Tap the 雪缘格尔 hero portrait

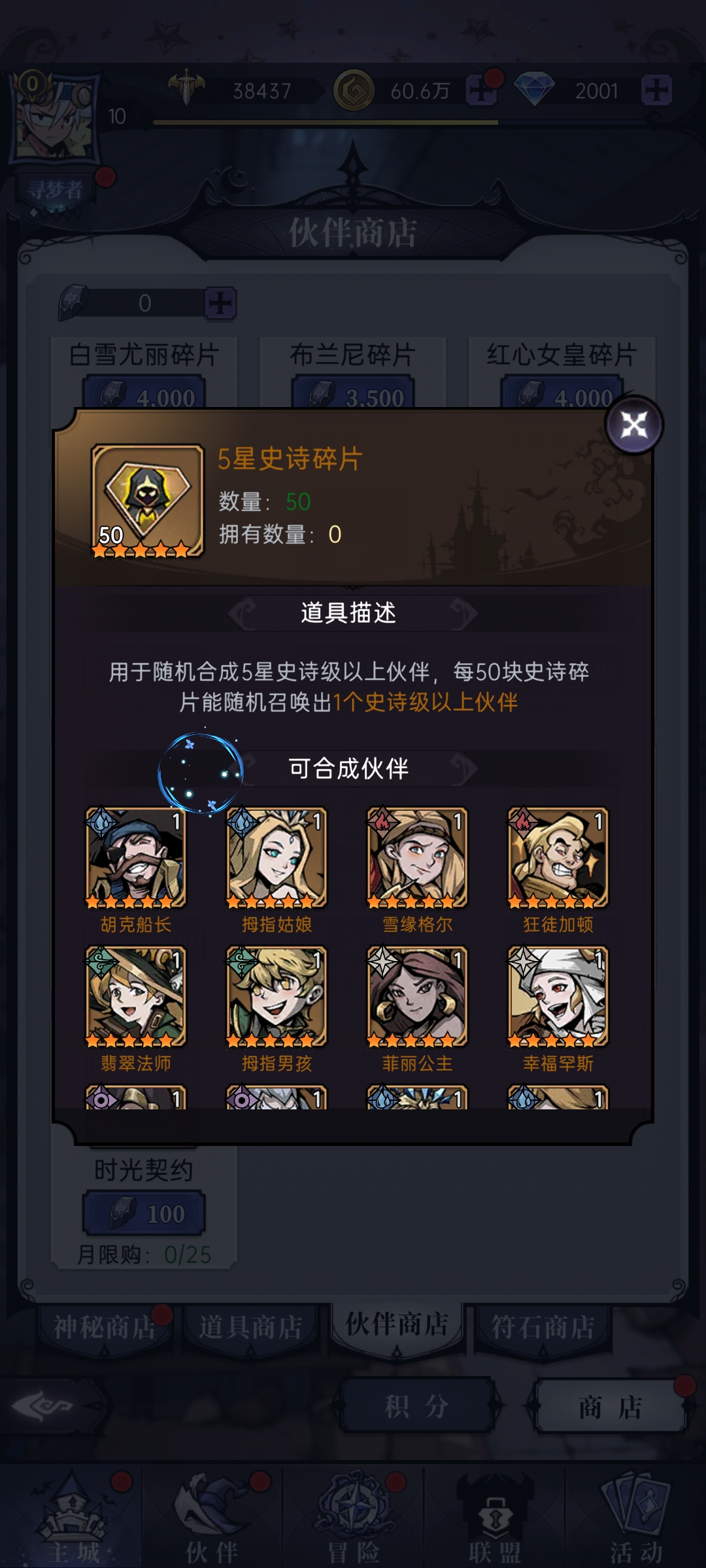click(417, 858)
